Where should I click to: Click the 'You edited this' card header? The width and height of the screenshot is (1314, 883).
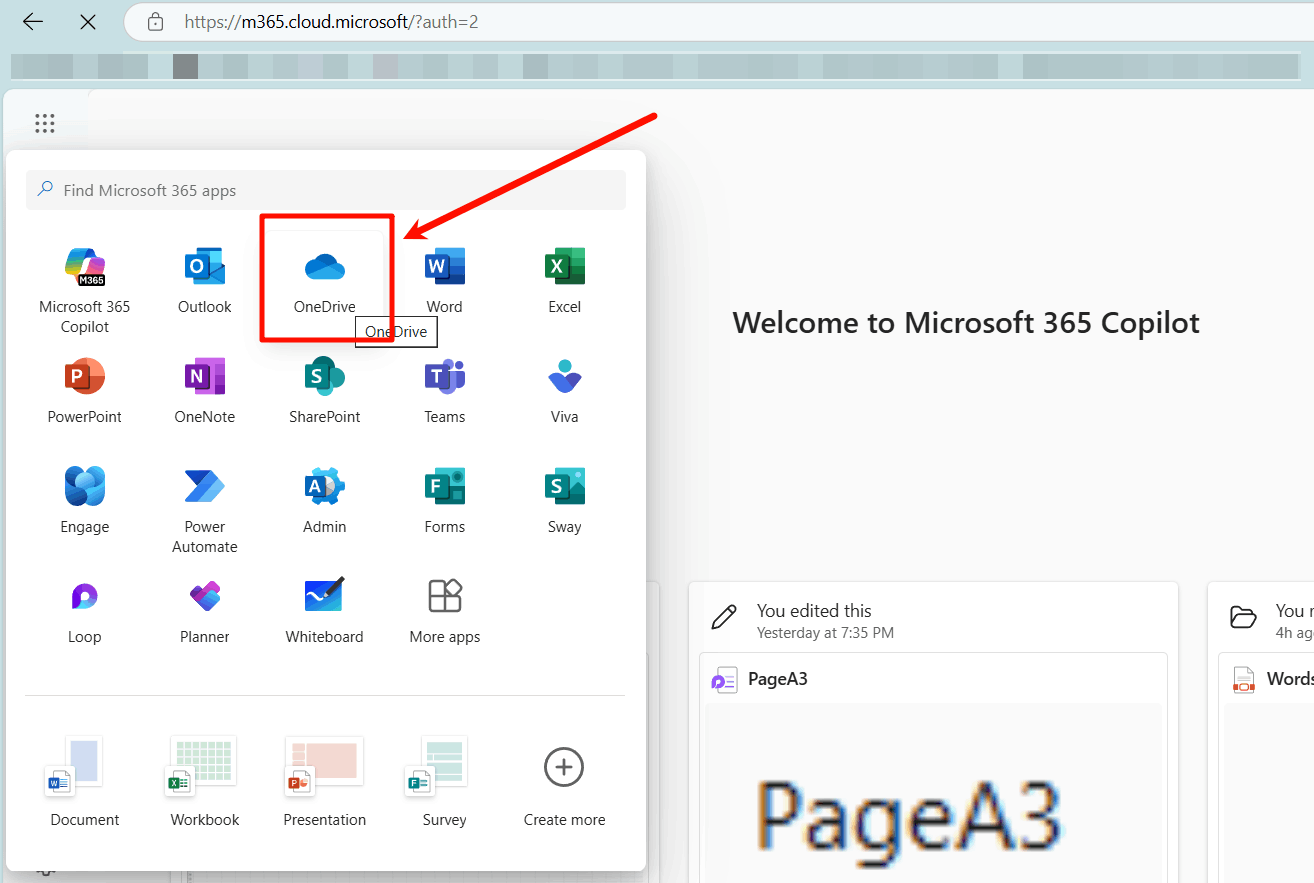coord(814,610)
